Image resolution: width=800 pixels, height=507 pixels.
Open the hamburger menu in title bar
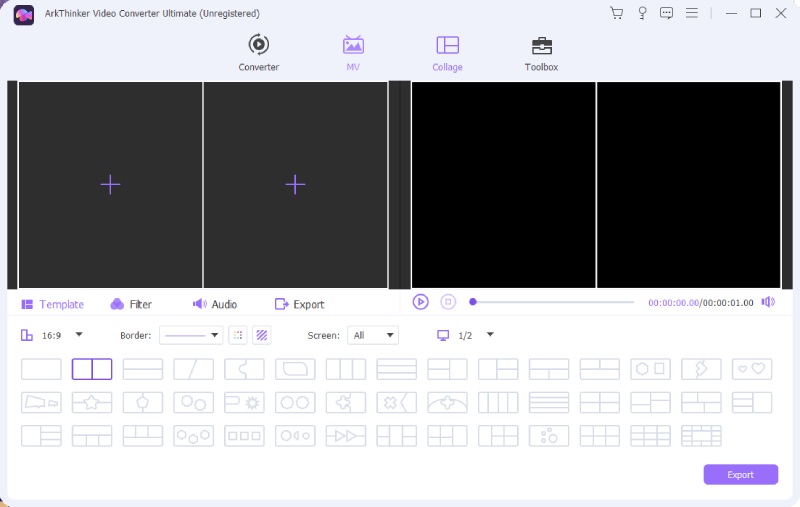point(692,13)
